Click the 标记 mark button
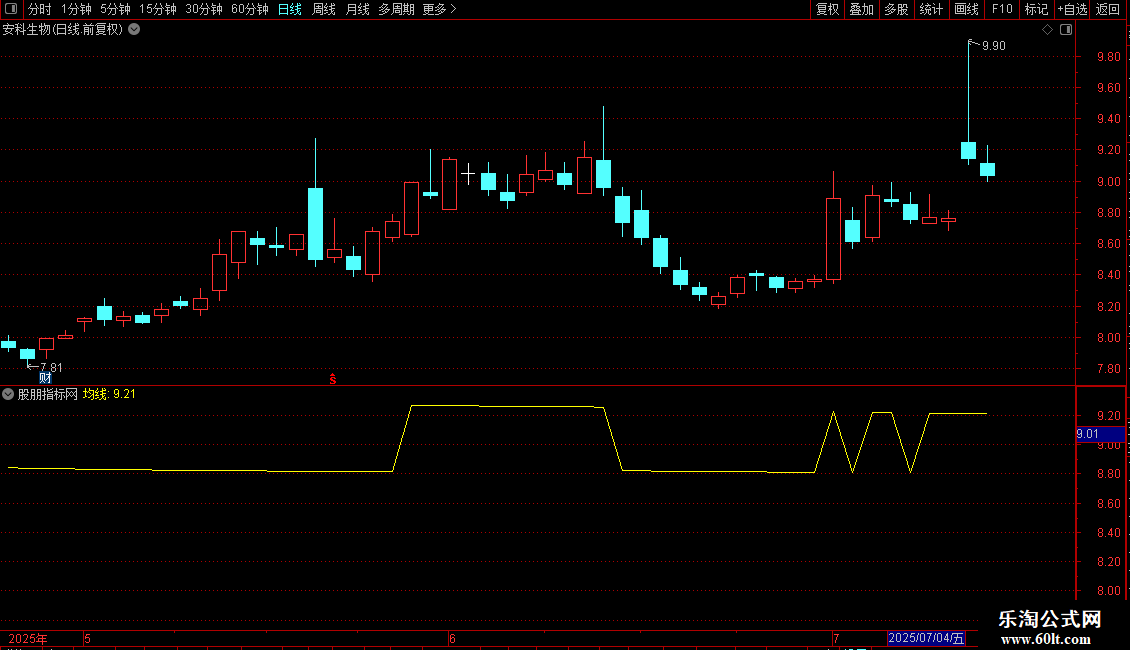Screen dimensions: 1130x650 (x=1036, y=9)
